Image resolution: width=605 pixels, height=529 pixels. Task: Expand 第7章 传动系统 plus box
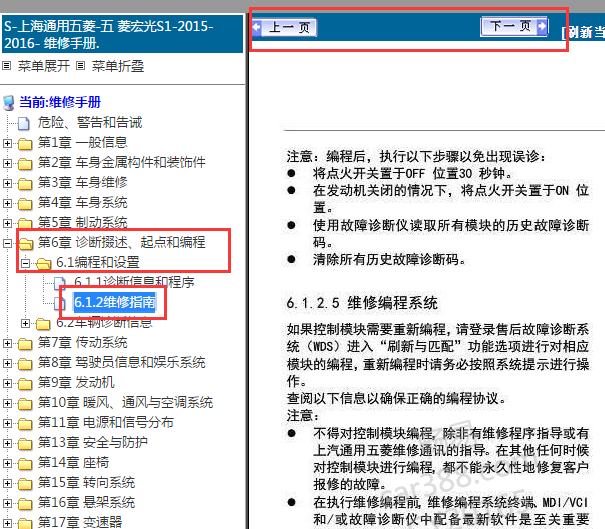(7, 343)
